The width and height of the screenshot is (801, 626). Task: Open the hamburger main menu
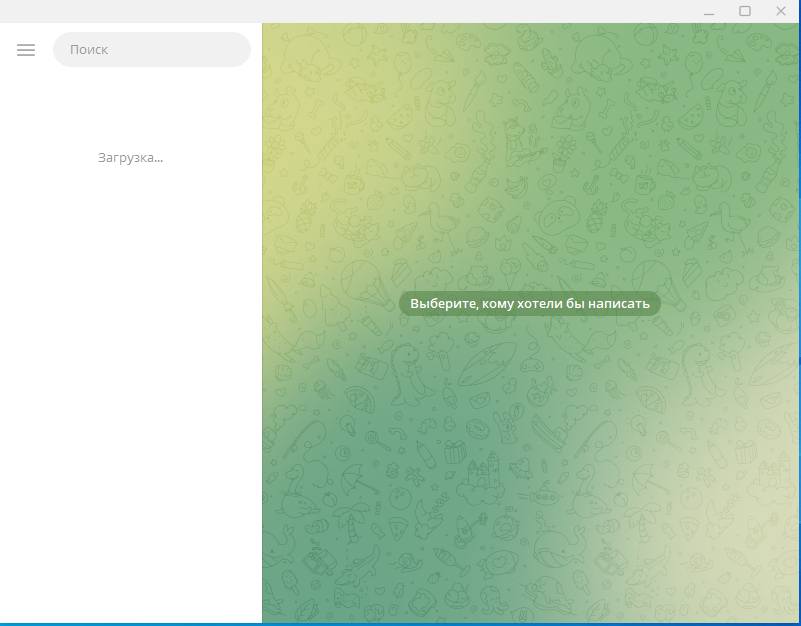26,50
